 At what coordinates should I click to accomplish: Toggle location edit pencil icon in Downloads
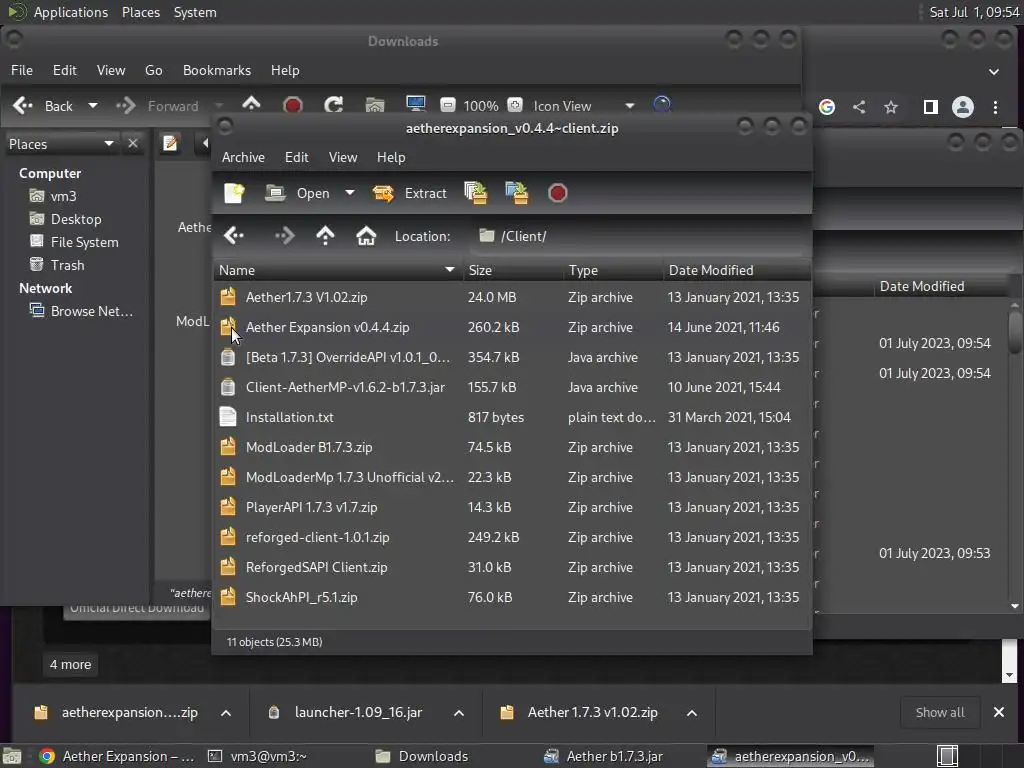tap(170, 143)
